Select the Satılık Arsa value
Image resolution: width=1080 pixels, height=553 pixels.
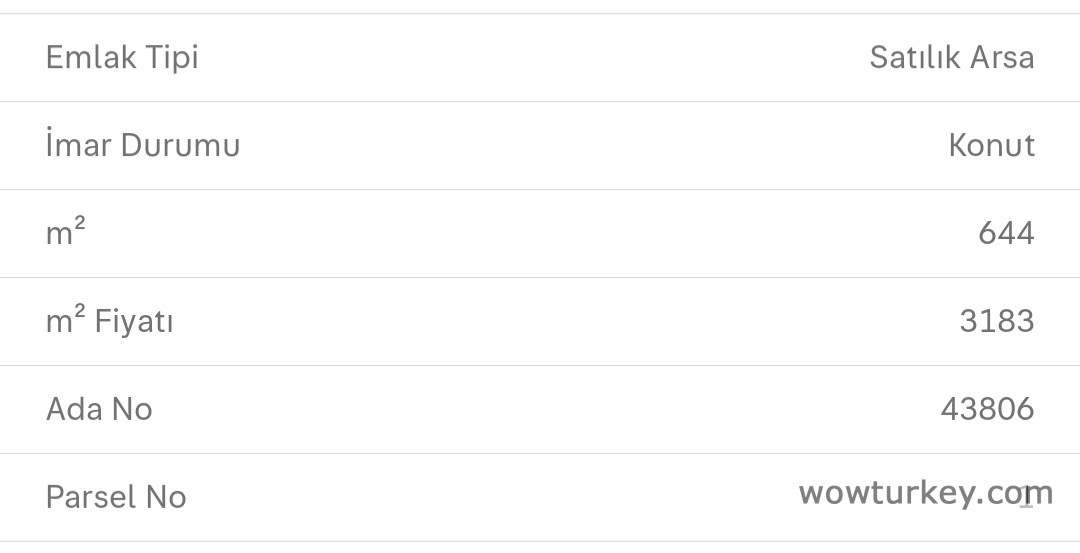[x=951, y=57]
